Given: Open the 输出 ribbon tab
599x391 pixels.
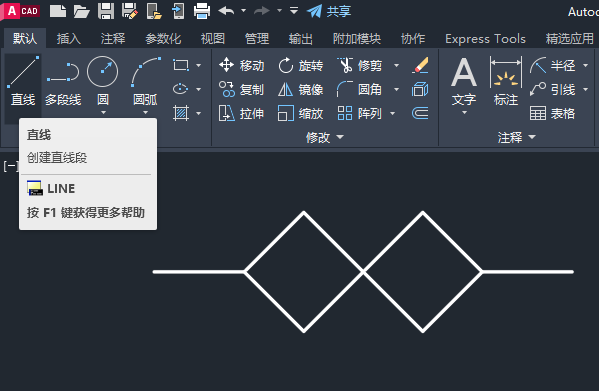Looking at the screenshot, I should tap(301, 39).
